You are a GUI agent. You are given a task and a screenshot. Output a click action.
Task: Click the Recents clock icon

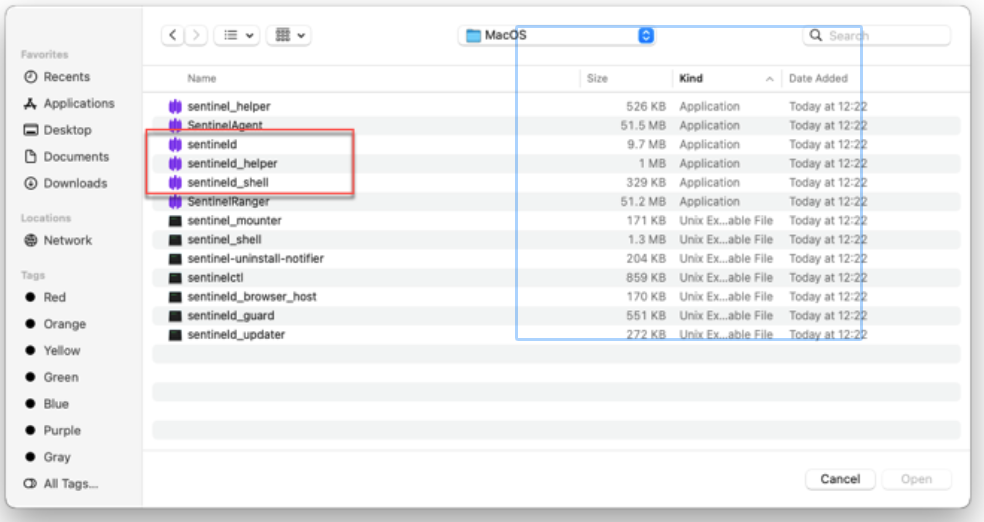pyautogui.click(x=30, y=77)
